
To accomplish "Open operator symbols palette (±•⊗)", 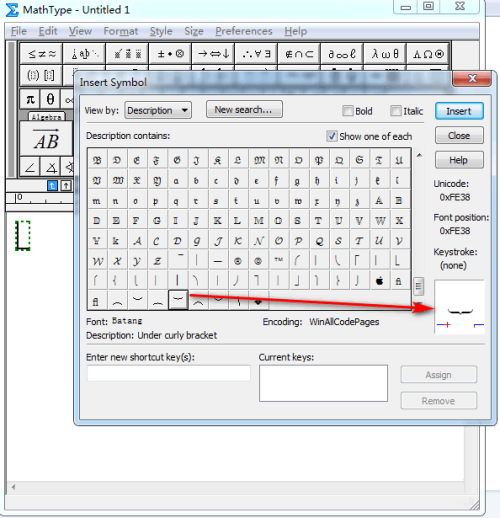I will 170,54.
